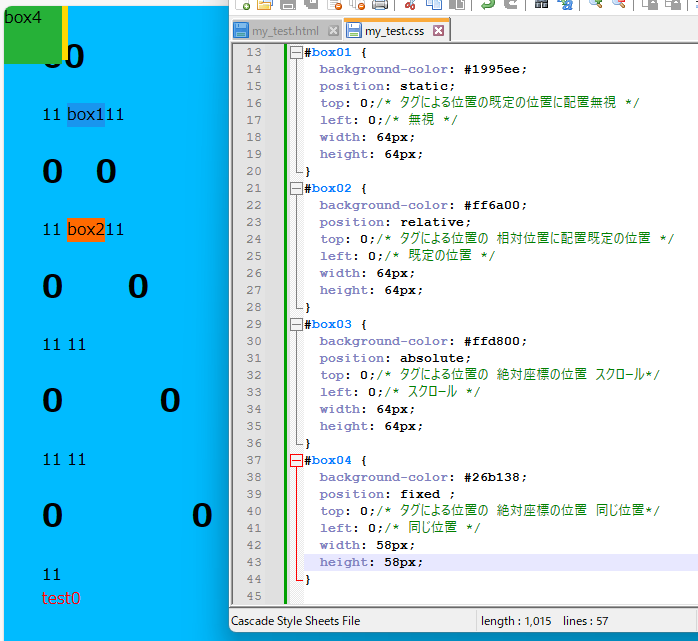Click the color value #1995ee
Image resolution: width=698 pixels, height=641 pixels.
click(x=491, y=69)
